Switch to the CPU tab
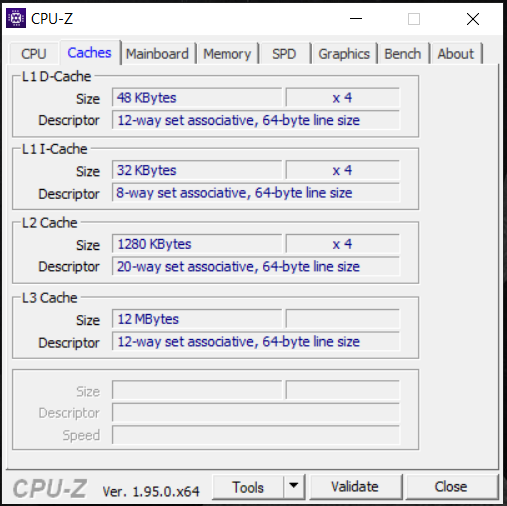507x506 pixels. [x=34, y=54]
